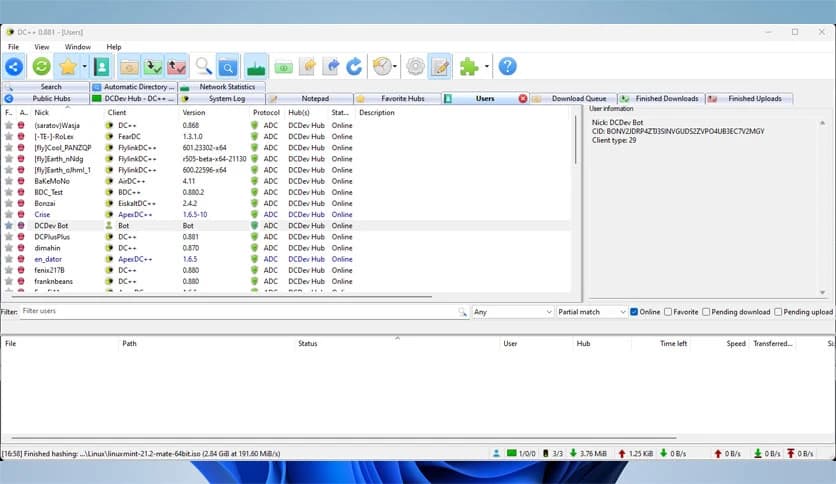The height and width of the screenshot is (484, 836).
Task: Open Settings gear toolbar icon
Action: pyautogui.click(x=415, y=67)
